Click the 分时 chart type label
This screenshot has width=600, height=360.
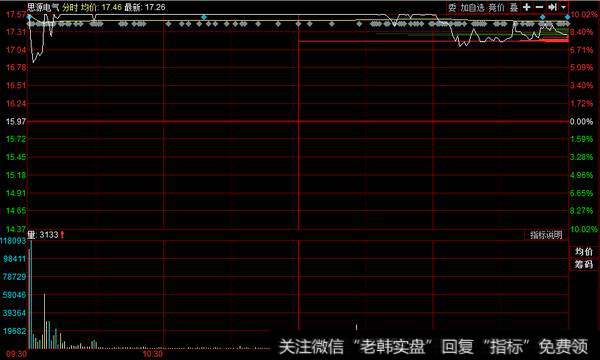tap(70, 7)
